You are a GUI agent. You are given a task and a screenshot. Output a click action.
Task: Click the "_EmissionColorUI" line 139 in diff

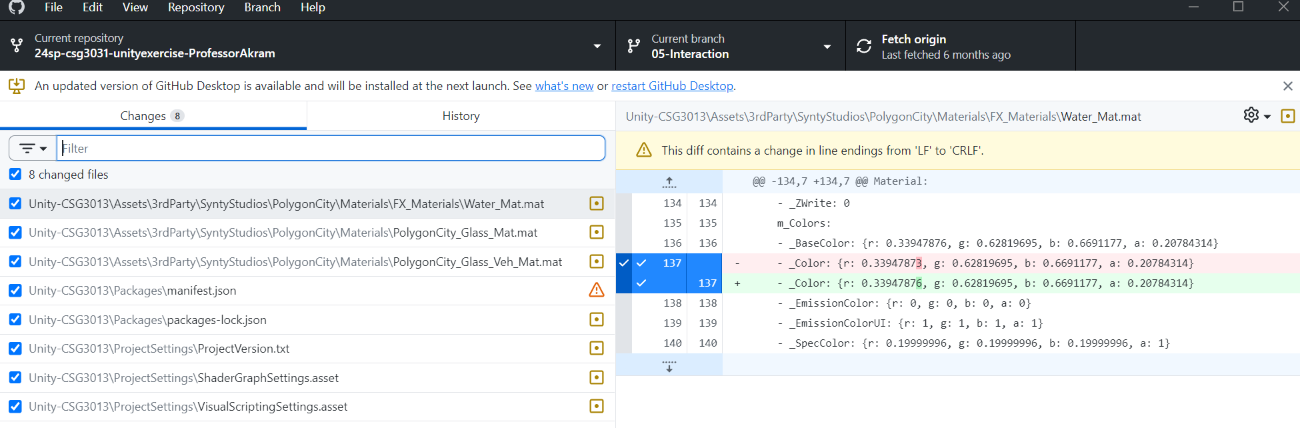1011,323
